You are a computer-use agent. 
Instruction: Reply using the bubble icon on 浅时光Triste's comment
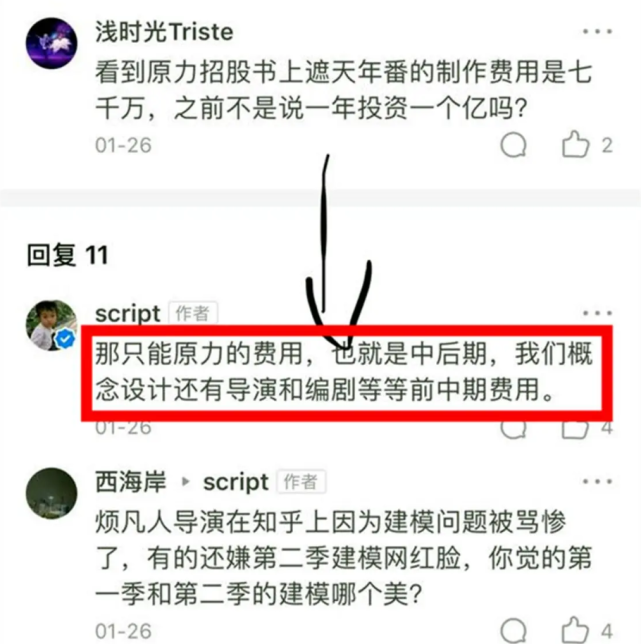[x=513, y=145]
